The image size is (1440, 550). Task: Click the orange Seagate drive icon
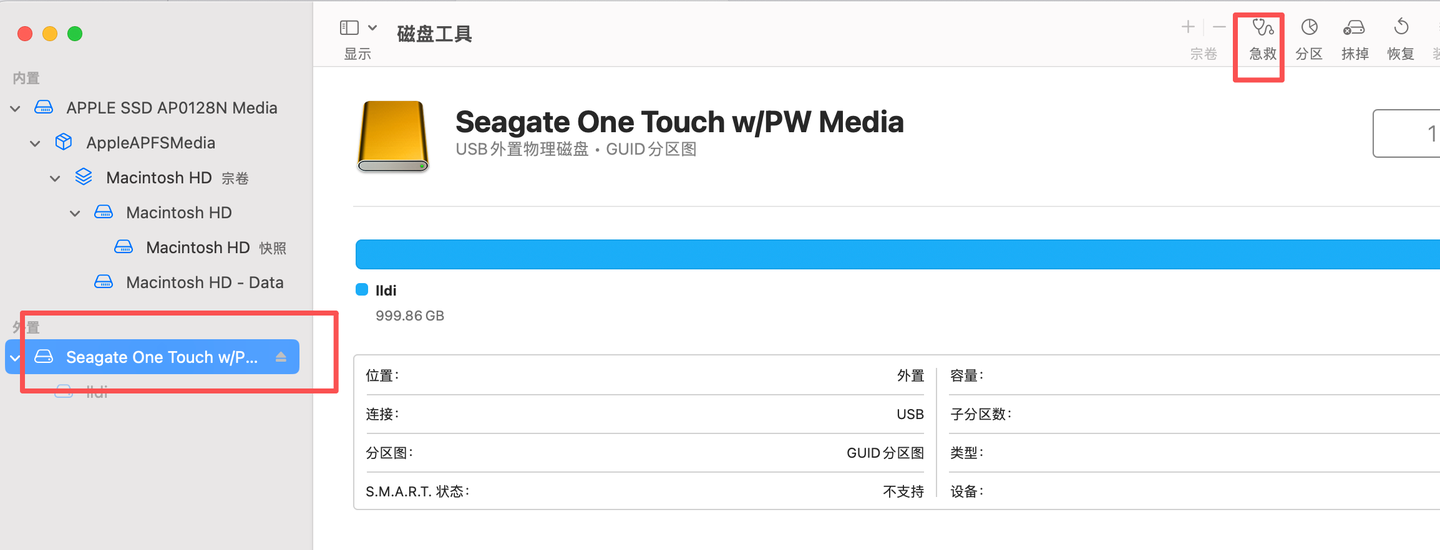pos(393,136)
